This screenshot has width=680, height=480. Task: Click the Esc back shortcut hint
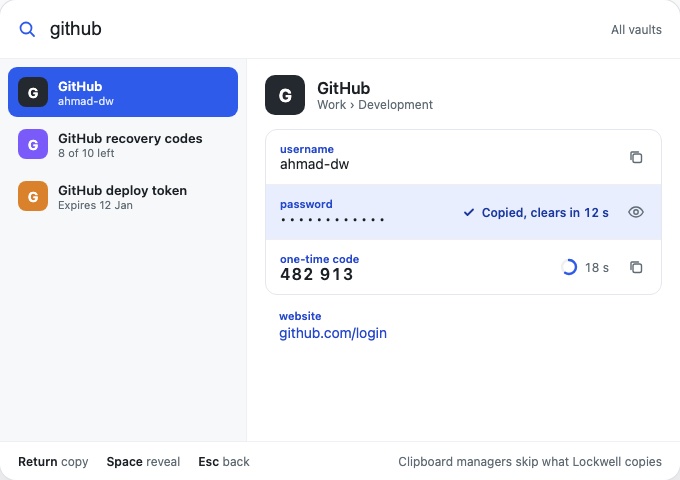click(x=224, y=462)
